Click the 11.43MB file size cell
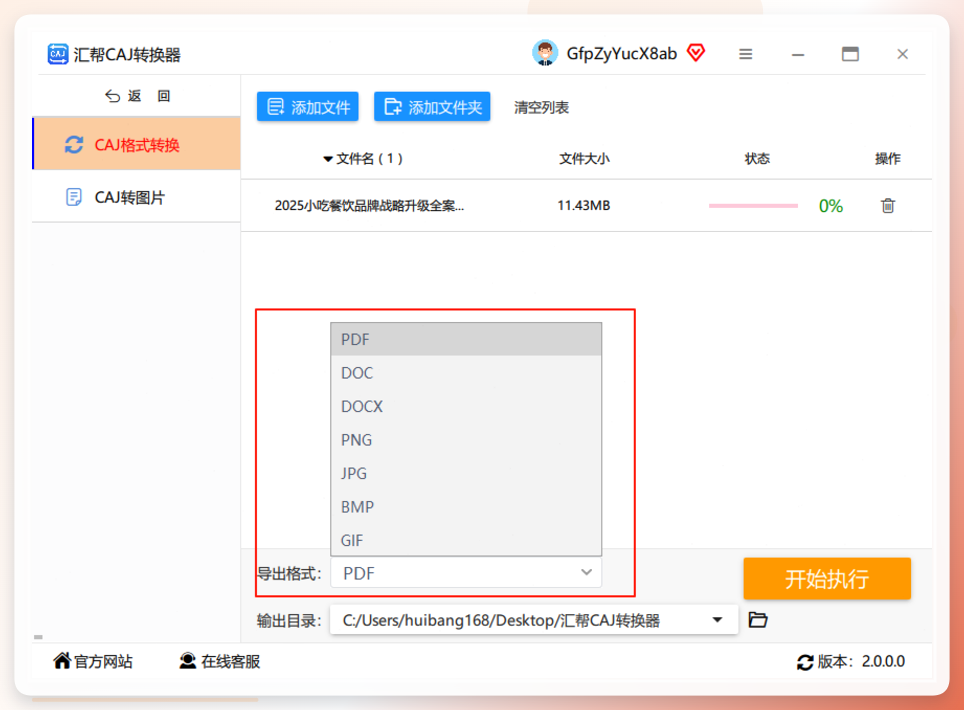The height and width of the screenshot is (710, 964). (x=583, y=205)
